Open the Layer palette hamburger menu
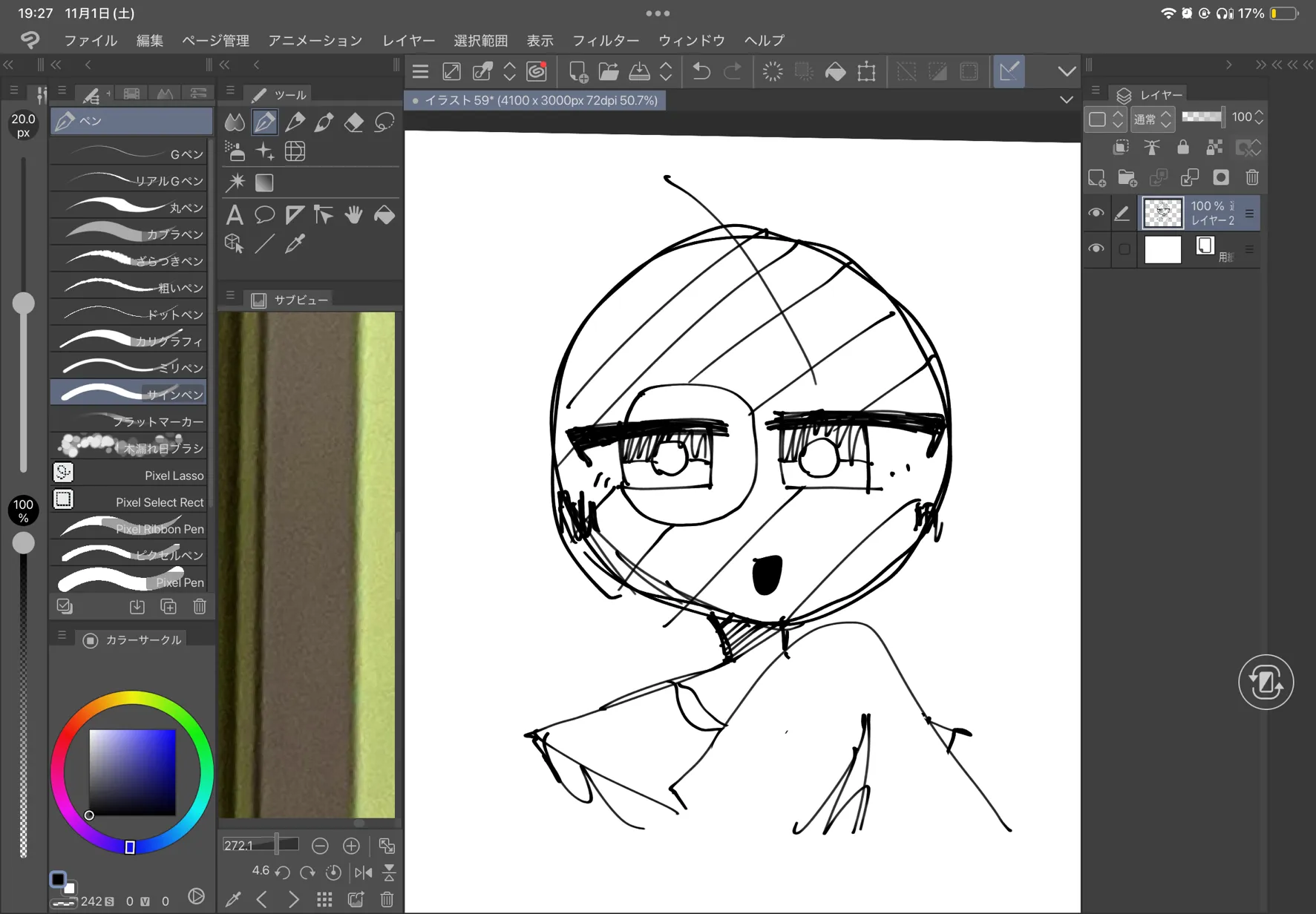The height and width of the screenshot is (914, 1316). pos(1096,91)
